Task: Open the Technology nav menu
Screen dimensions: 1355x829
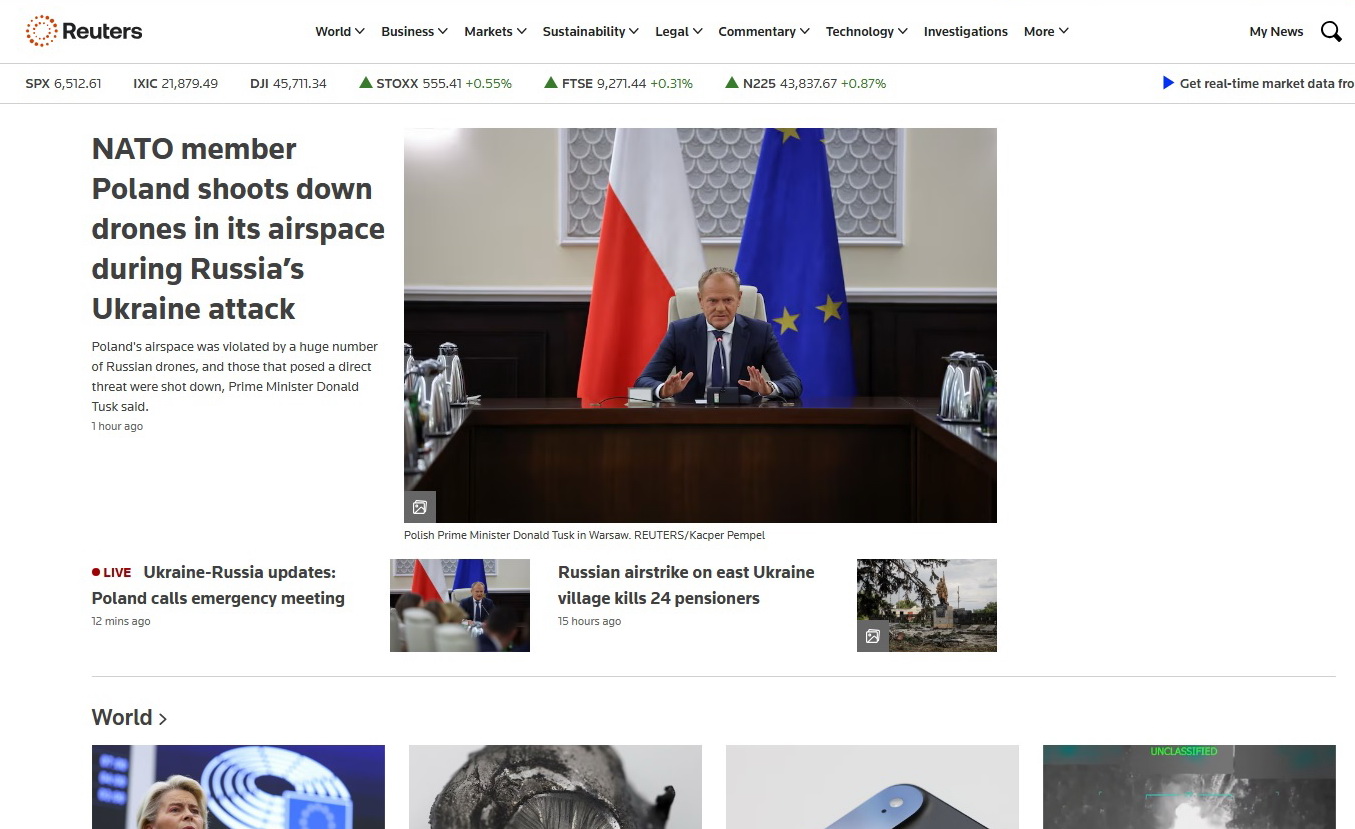Action: (866, 32)
